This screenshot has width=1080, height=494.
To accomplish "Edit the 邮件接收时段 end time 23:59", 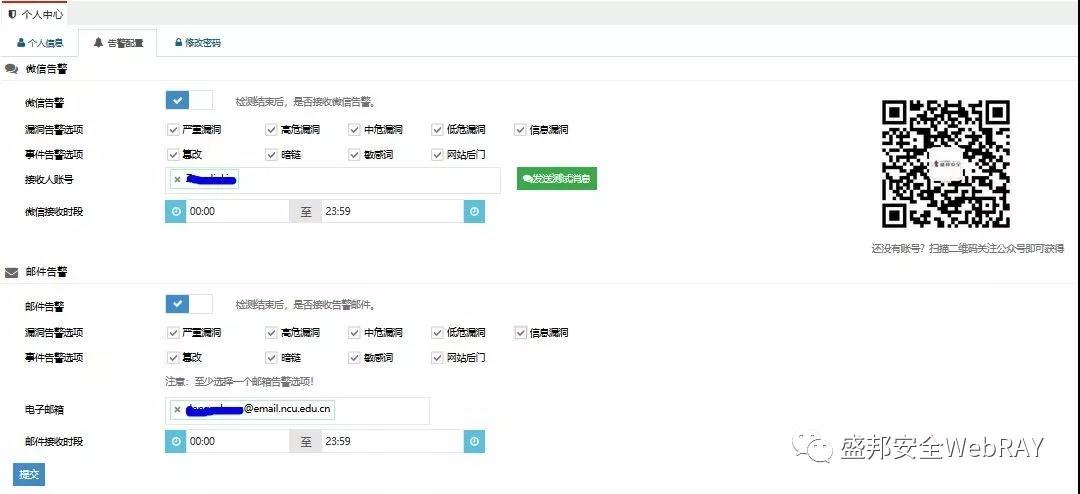I will [393, 441].
